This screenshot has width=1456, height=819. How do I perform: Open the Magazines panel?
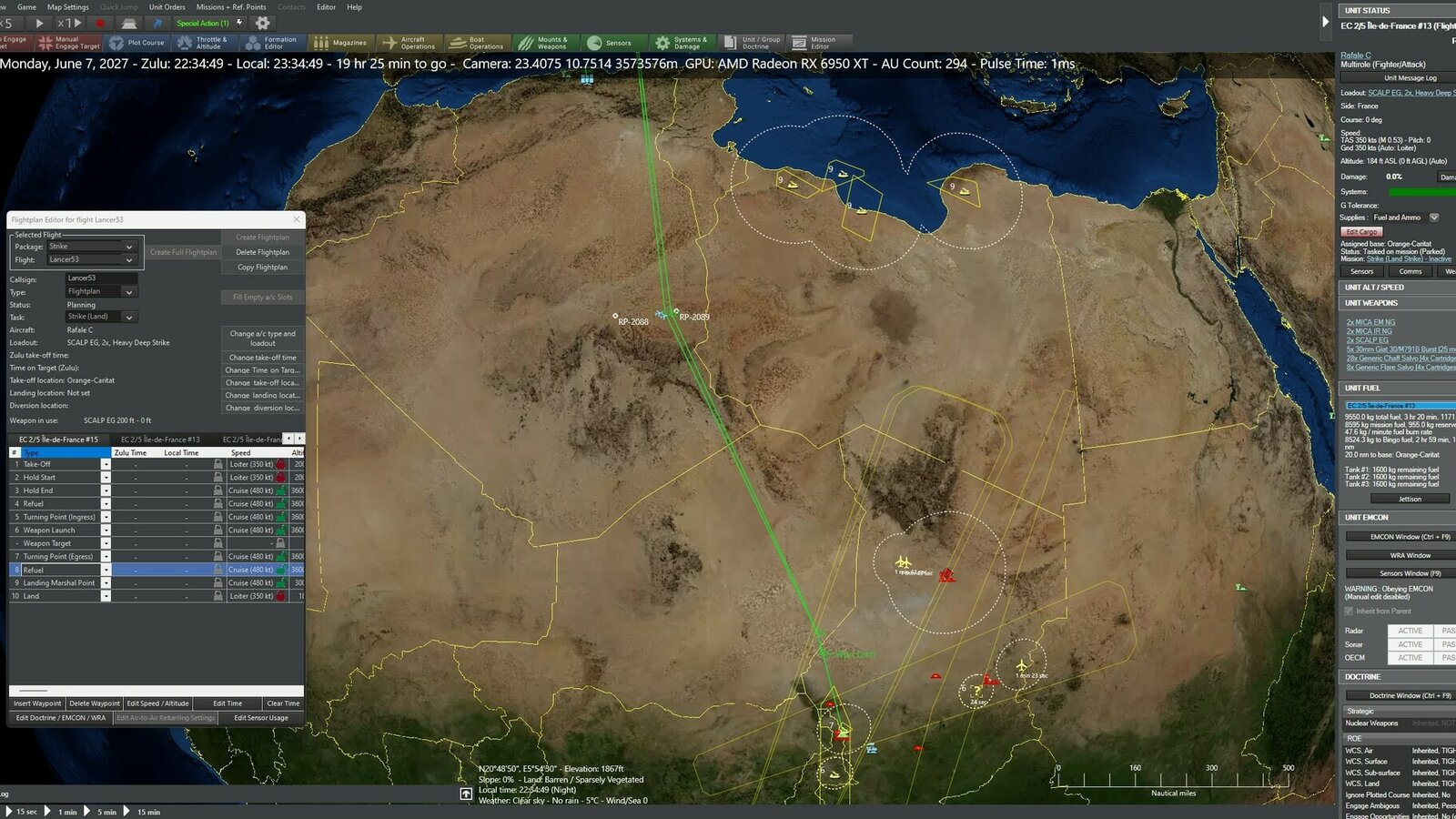[341, 41]
